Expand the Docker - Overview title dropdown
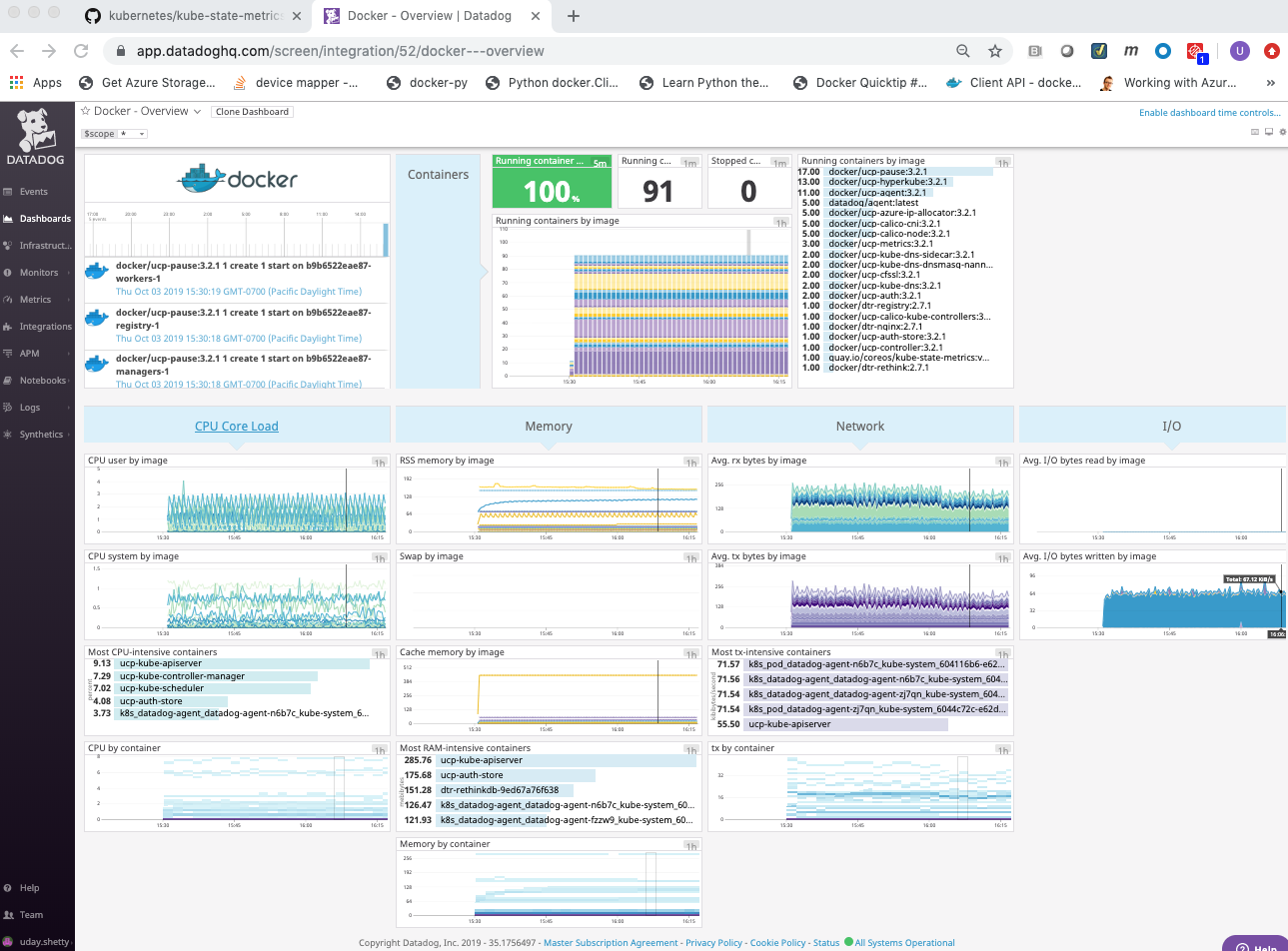 197,112
